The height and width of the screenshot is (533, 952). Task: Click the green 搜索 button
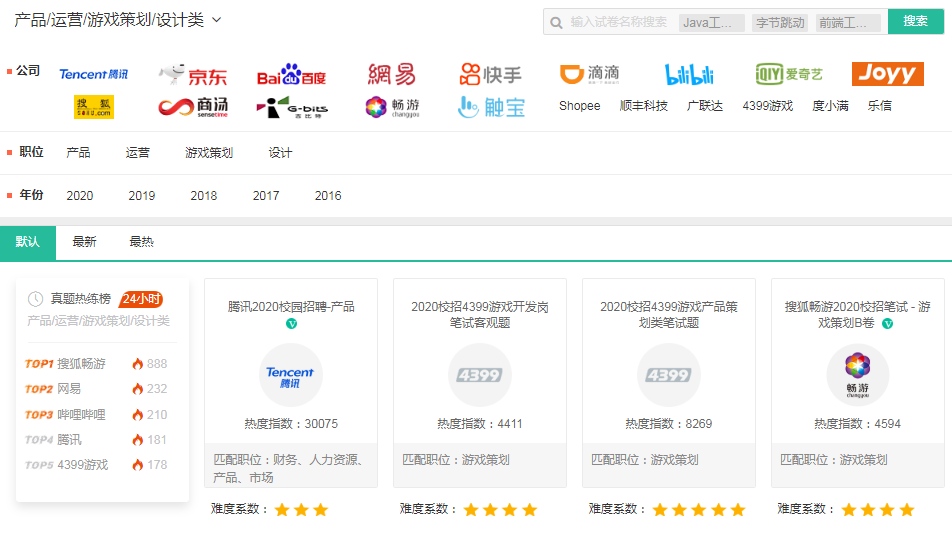click(916, 21)
